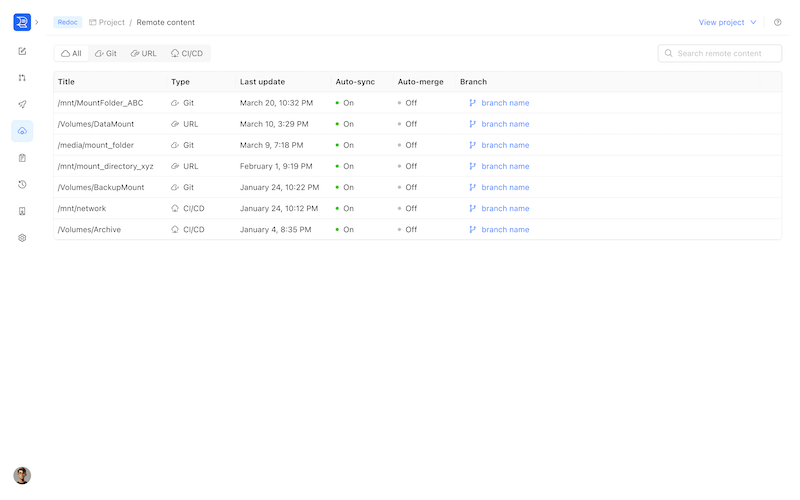Select the CI/CD filter tab
Screen dimensions: 800x500
pyautogui.click(x=187, y=54)
